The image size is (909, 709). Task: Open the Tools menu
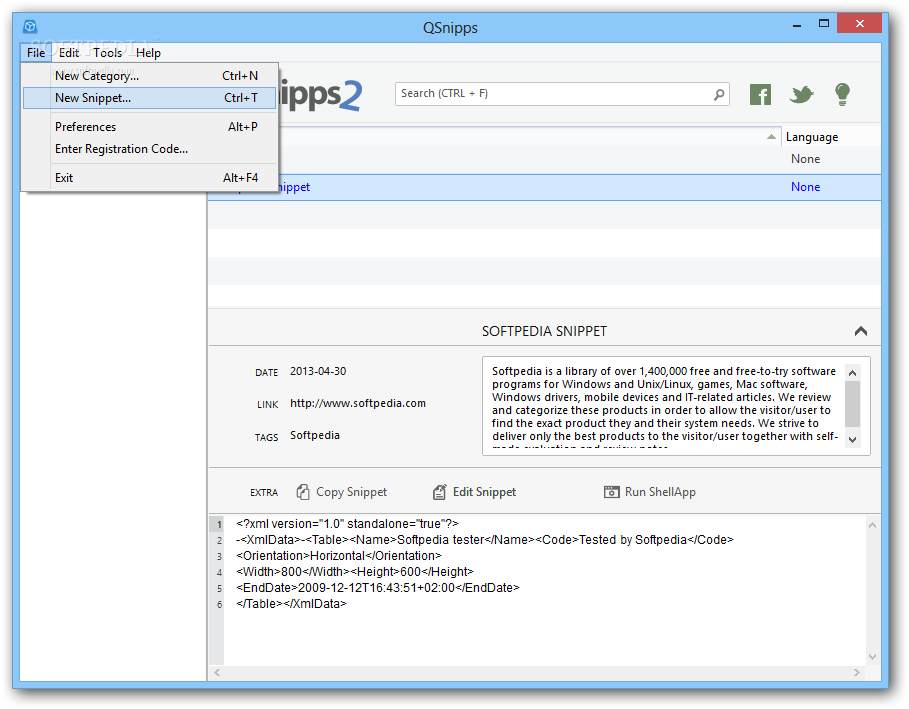(x=107, y=53)
